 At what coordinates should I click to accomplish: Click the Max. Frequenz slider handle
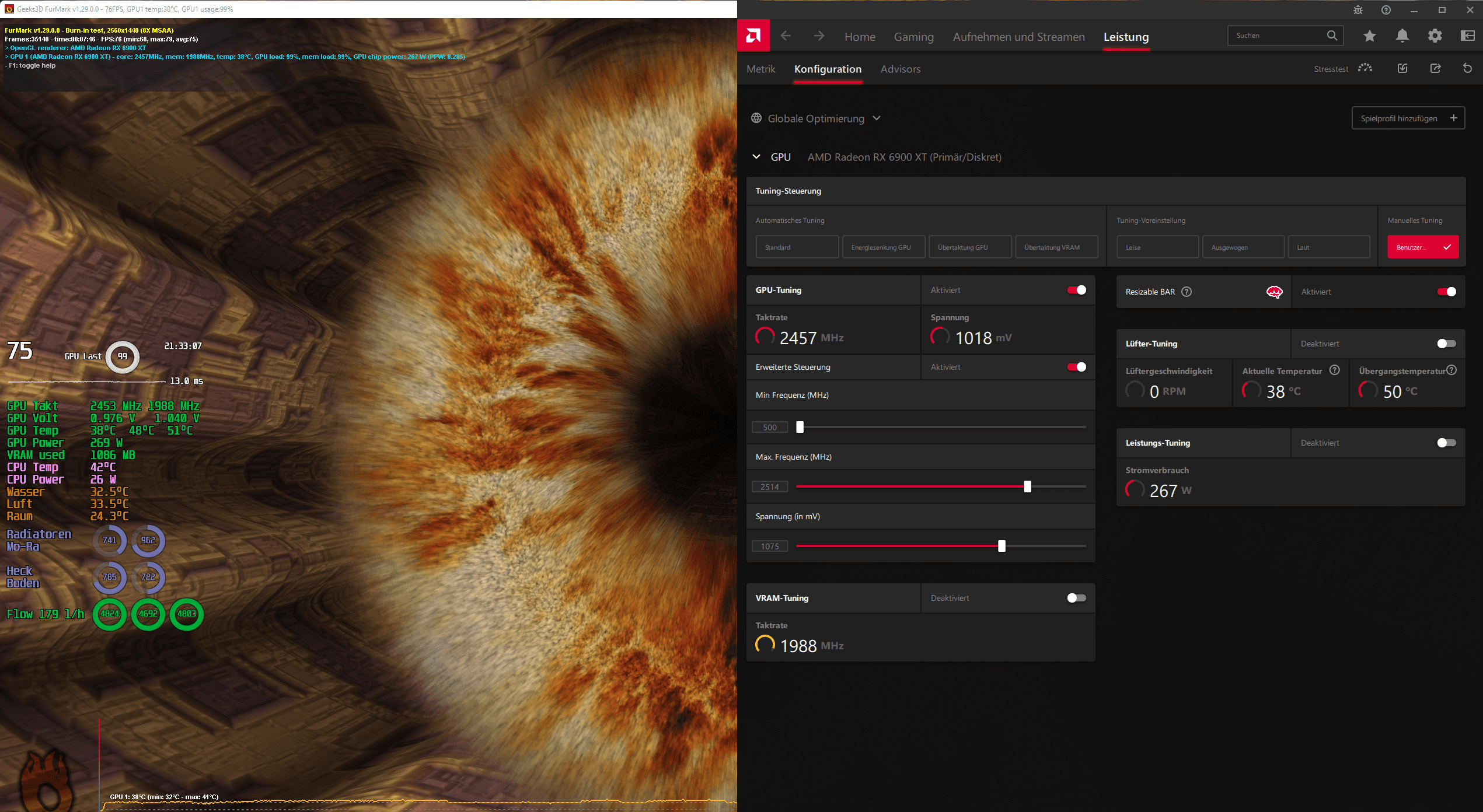coord(1027,487)
